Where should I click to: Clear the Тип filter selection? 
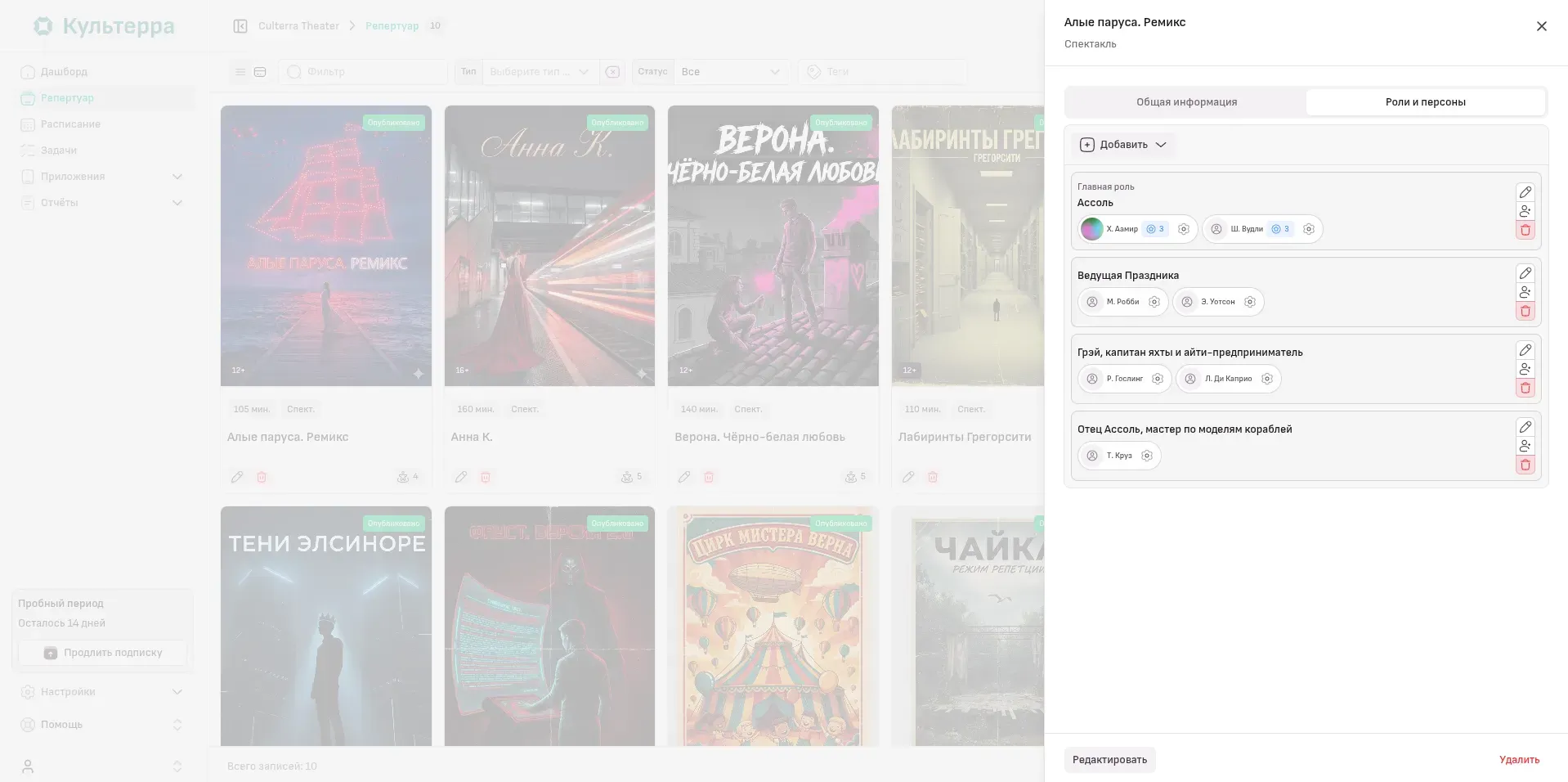612,72
